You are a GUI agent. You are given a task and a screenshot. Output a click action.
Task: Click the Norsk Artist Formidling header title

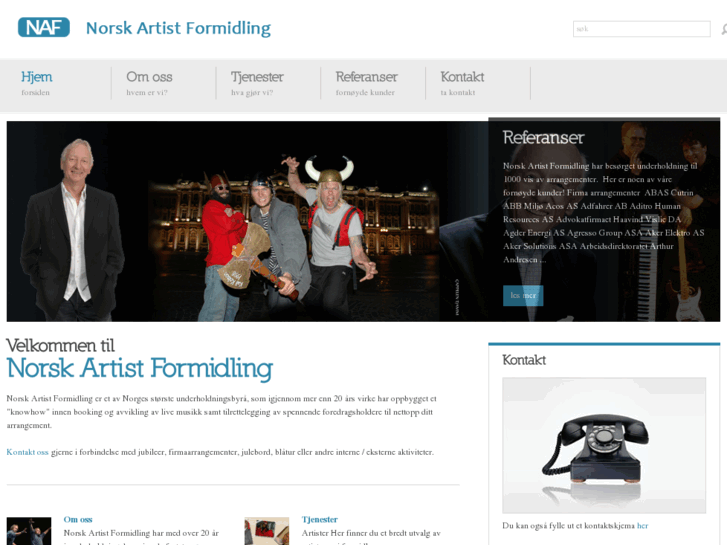pos(179,28)
